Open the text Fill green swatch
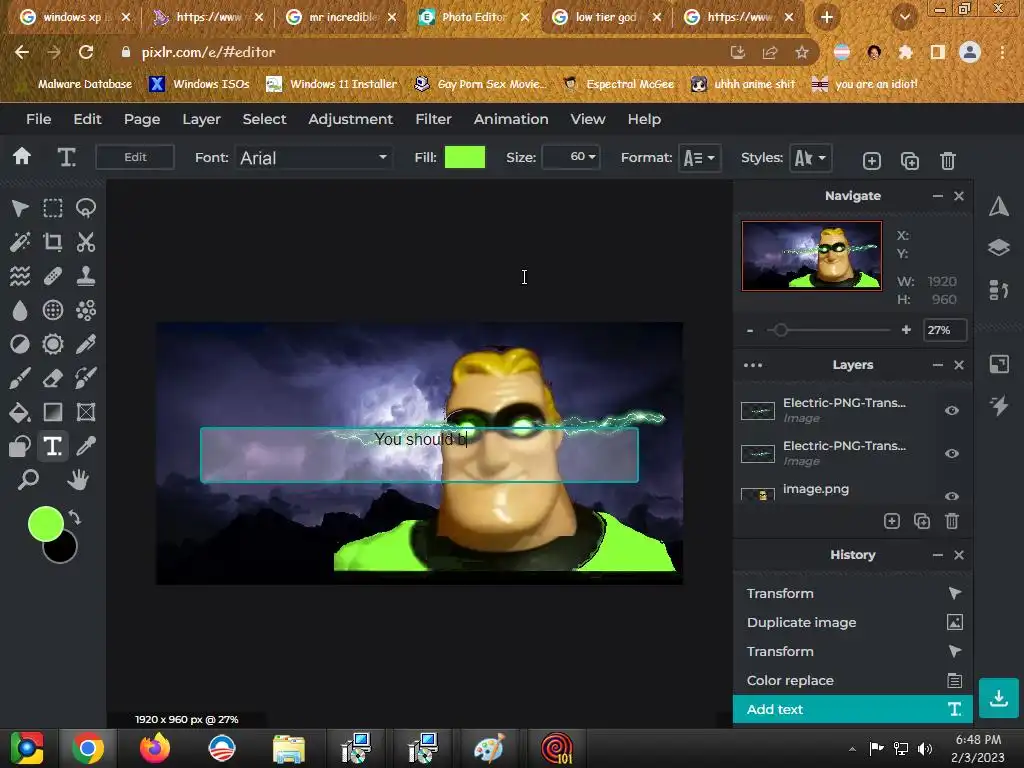The image size is (1024, 768). point(465,157)
